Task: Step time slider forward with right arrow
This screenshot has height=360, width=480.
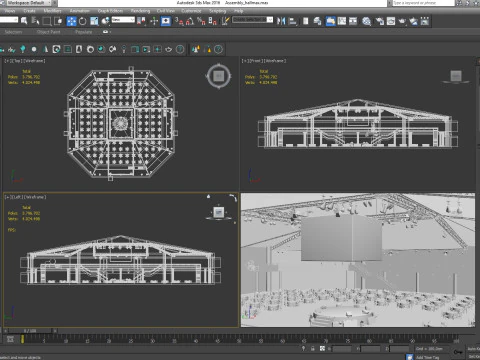Action: coord(55,331)
